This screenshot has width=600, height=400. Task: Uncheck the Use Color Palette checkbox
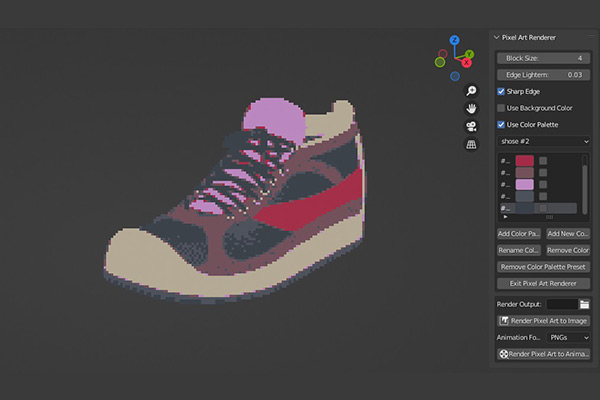(x=501, y=124)
